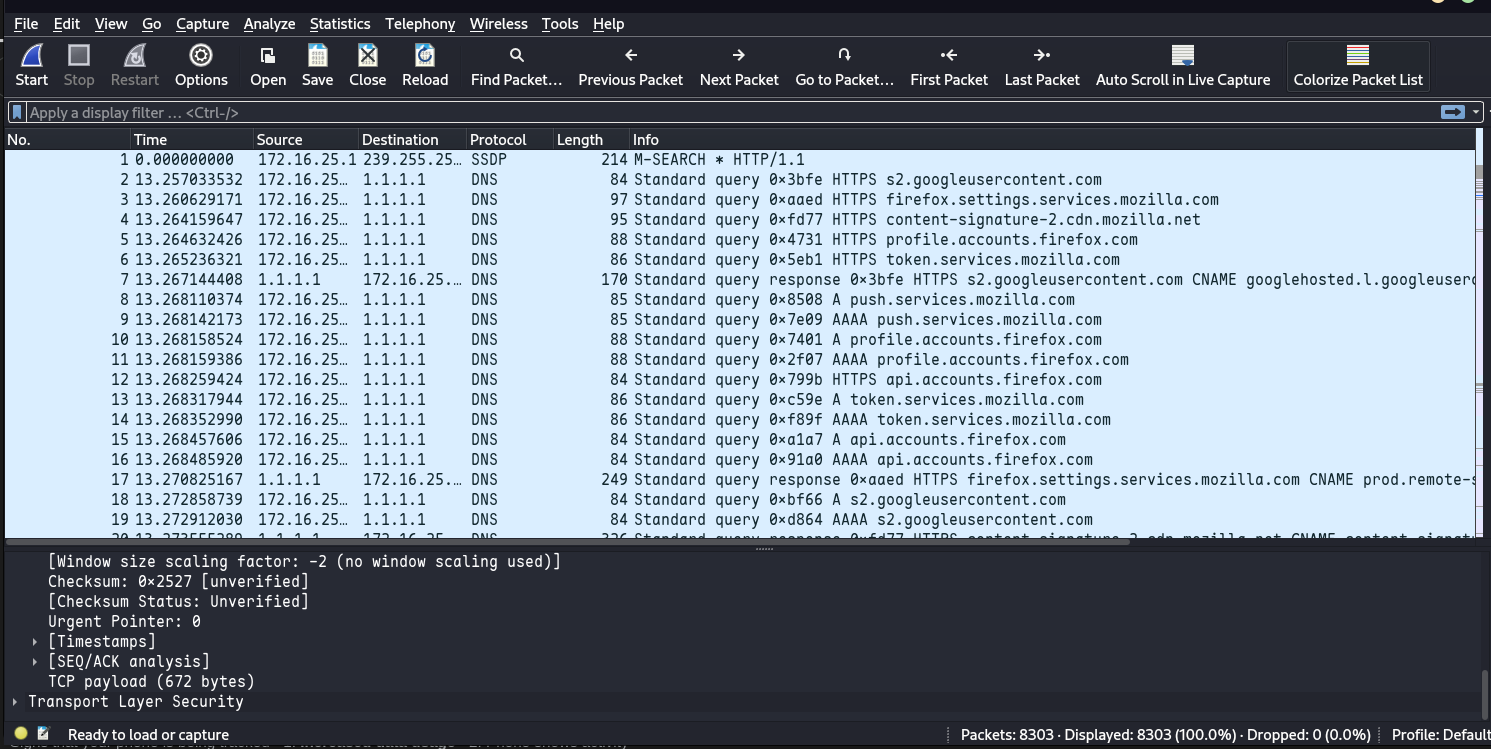
Task: Sort by Source column header
Action: [306, 140]
